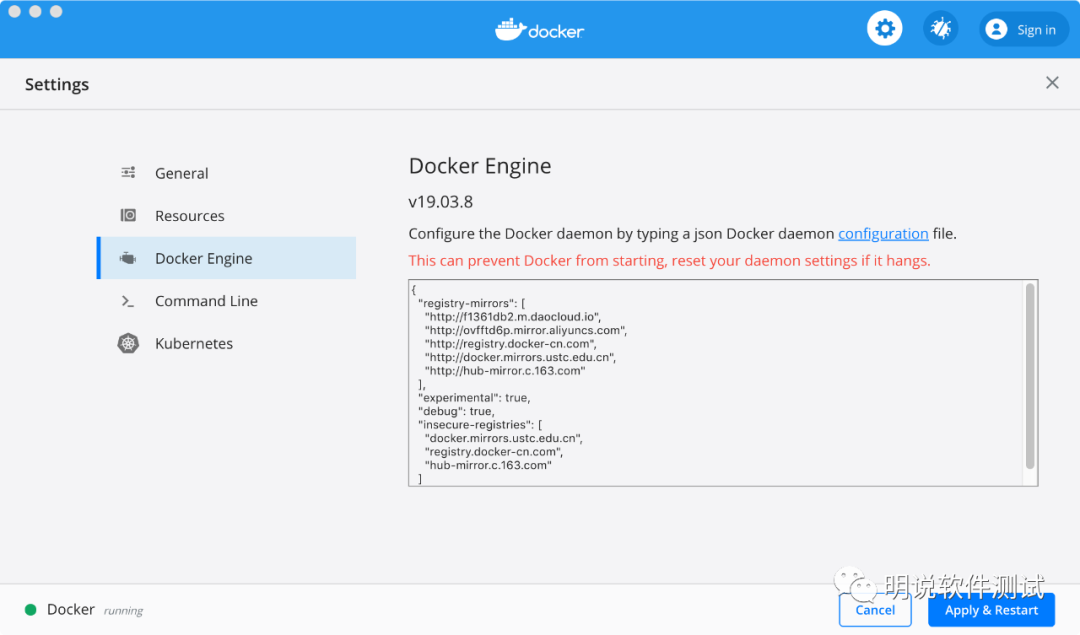
Task: Click the Resources disk icon
Action: 128,216
